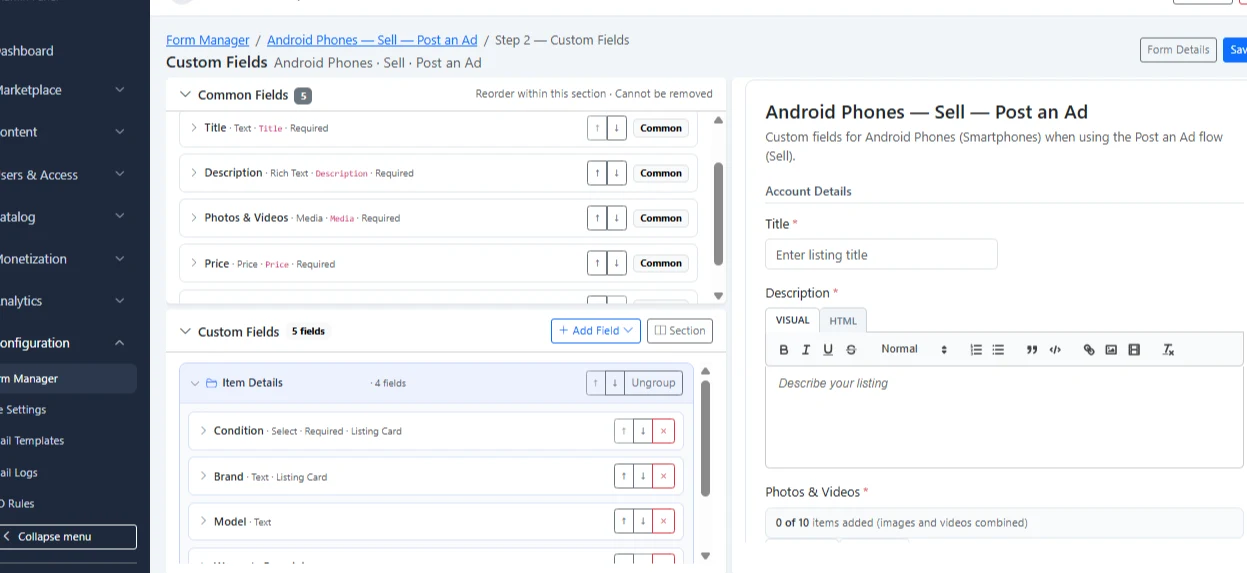Insert a bulleted list

[x=998, y=350]
